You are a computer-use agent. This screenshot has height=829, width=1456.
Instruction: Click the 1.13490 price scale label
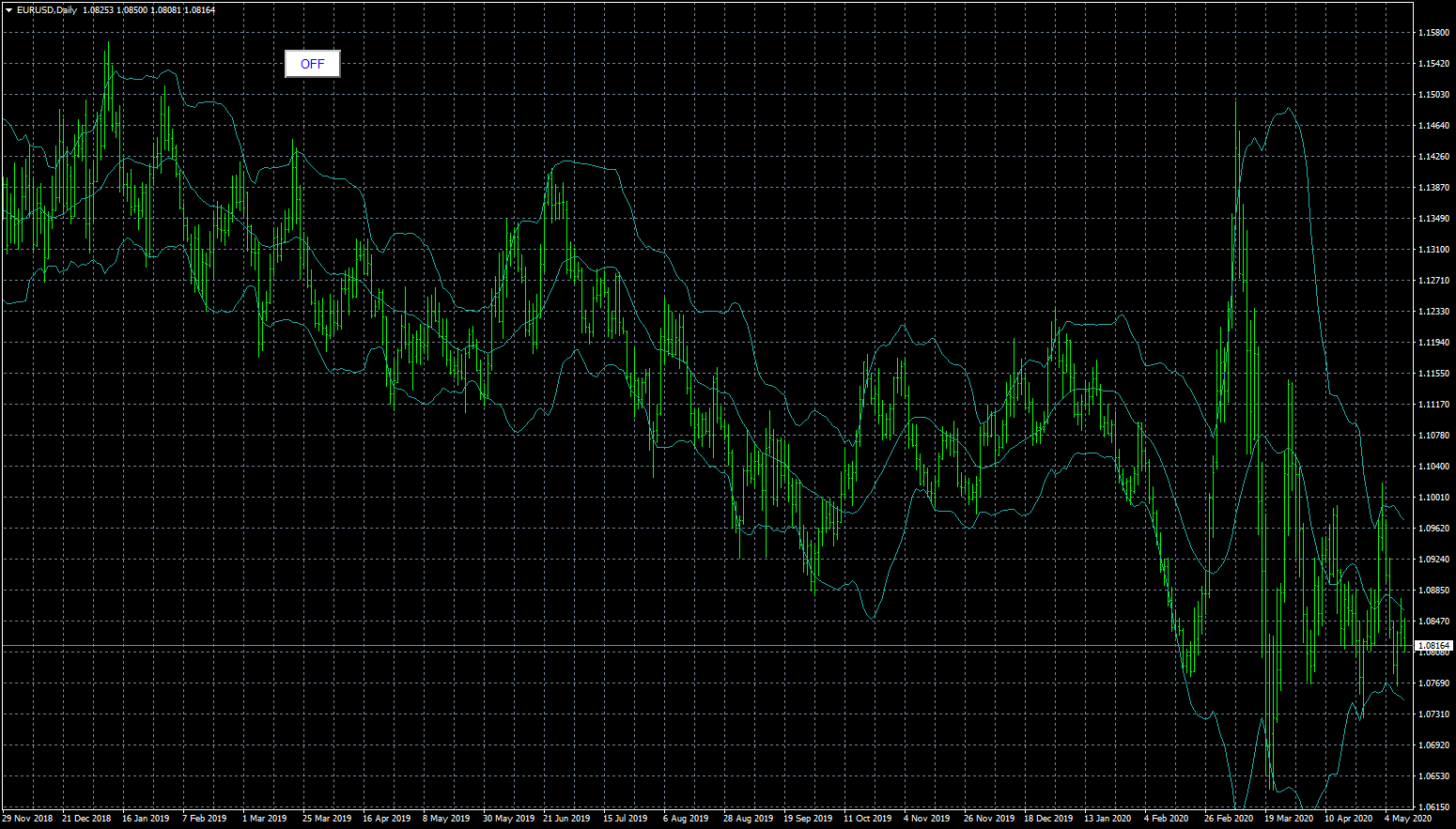point(1434,219)
